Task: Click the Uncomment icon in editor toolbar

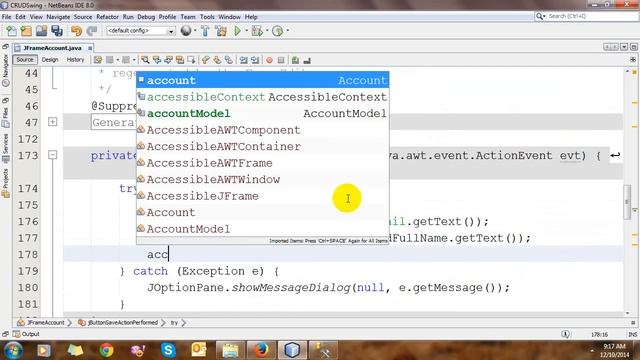Action: coord(307,60)
